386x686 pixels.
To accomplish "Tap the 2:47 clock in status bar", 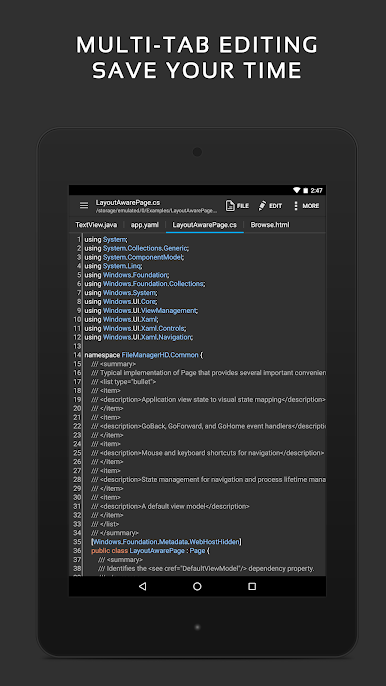I will tap(316, 190).
